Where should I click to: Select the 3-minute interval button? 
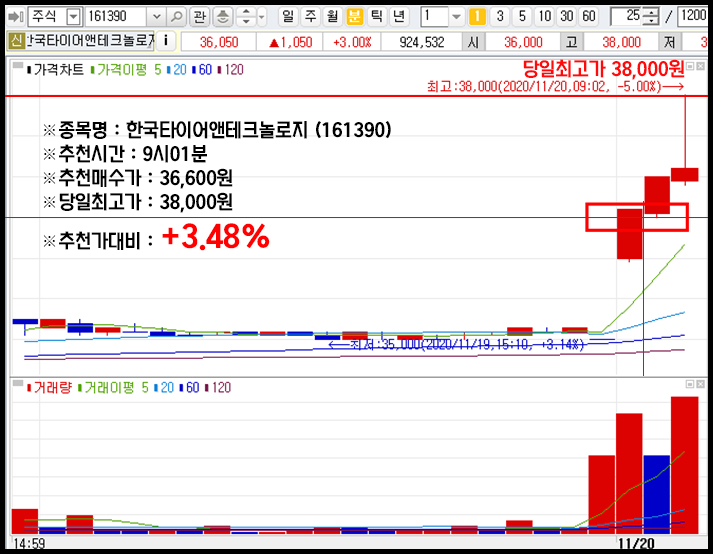point(500,17)
